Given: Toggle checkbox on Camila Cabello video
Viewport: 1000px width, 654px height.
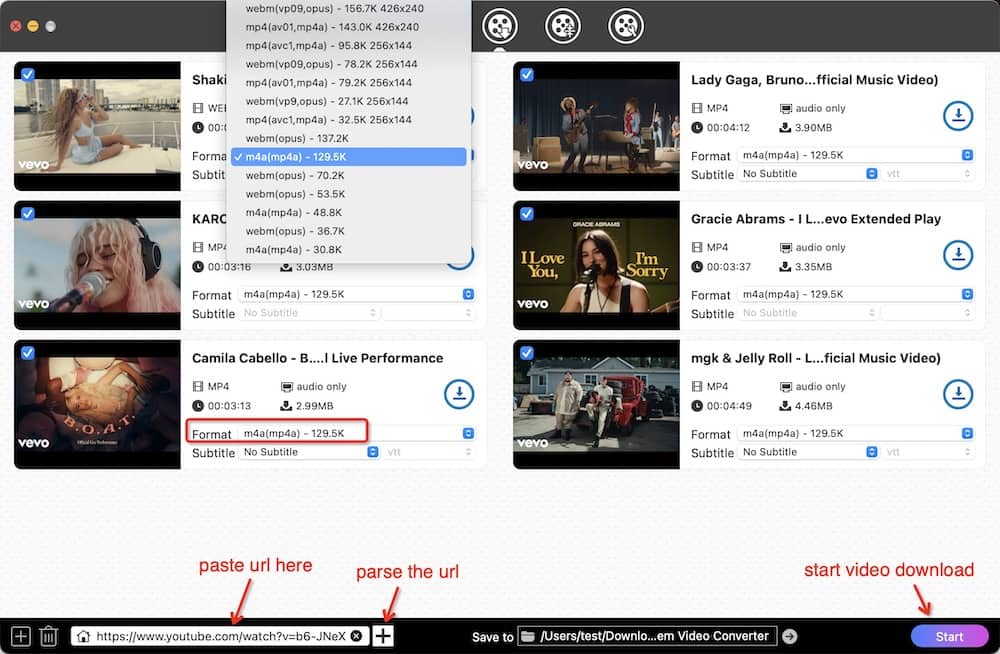Looking at the screenshot, I should (28, 352).
